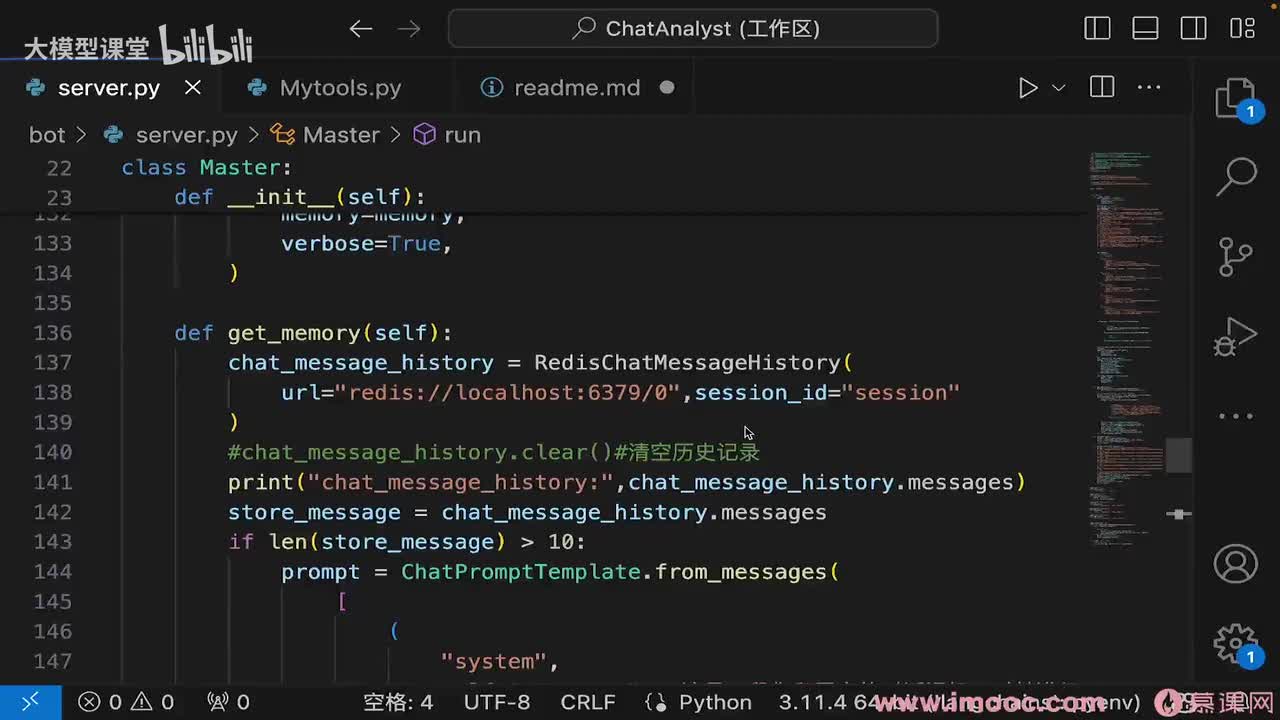Open the customize layout icon
This screenshot has height=720, width=1280.
[x=1242, y=28]
